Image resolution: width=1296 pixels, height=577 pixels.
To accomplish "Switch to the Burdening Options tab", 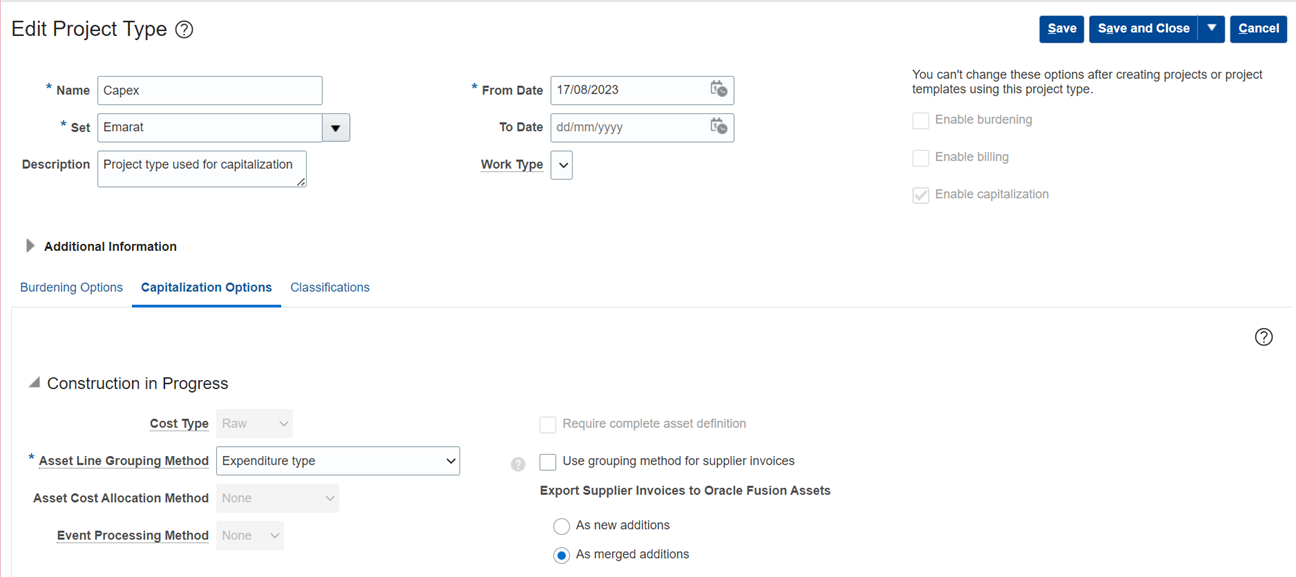I will click(71, 287).
